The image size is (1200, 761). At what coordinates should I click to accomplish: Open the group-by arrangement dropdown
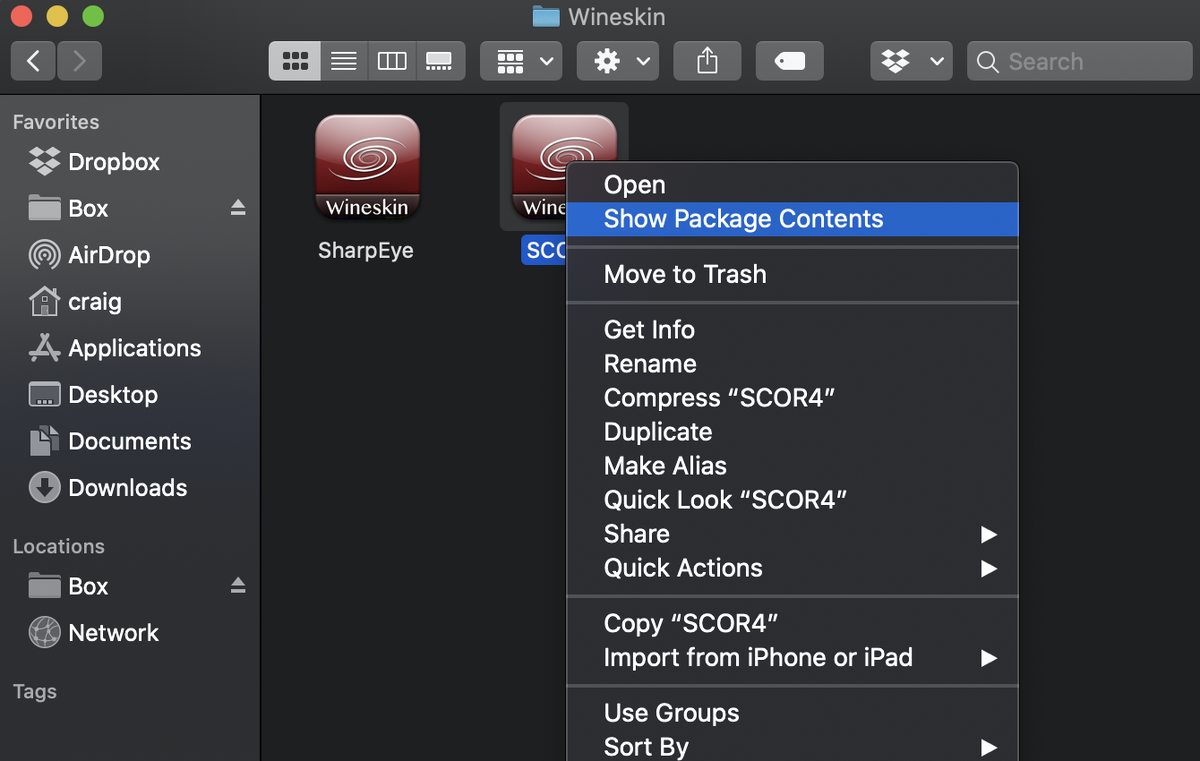pyautogui.click(x=520, y=61)
